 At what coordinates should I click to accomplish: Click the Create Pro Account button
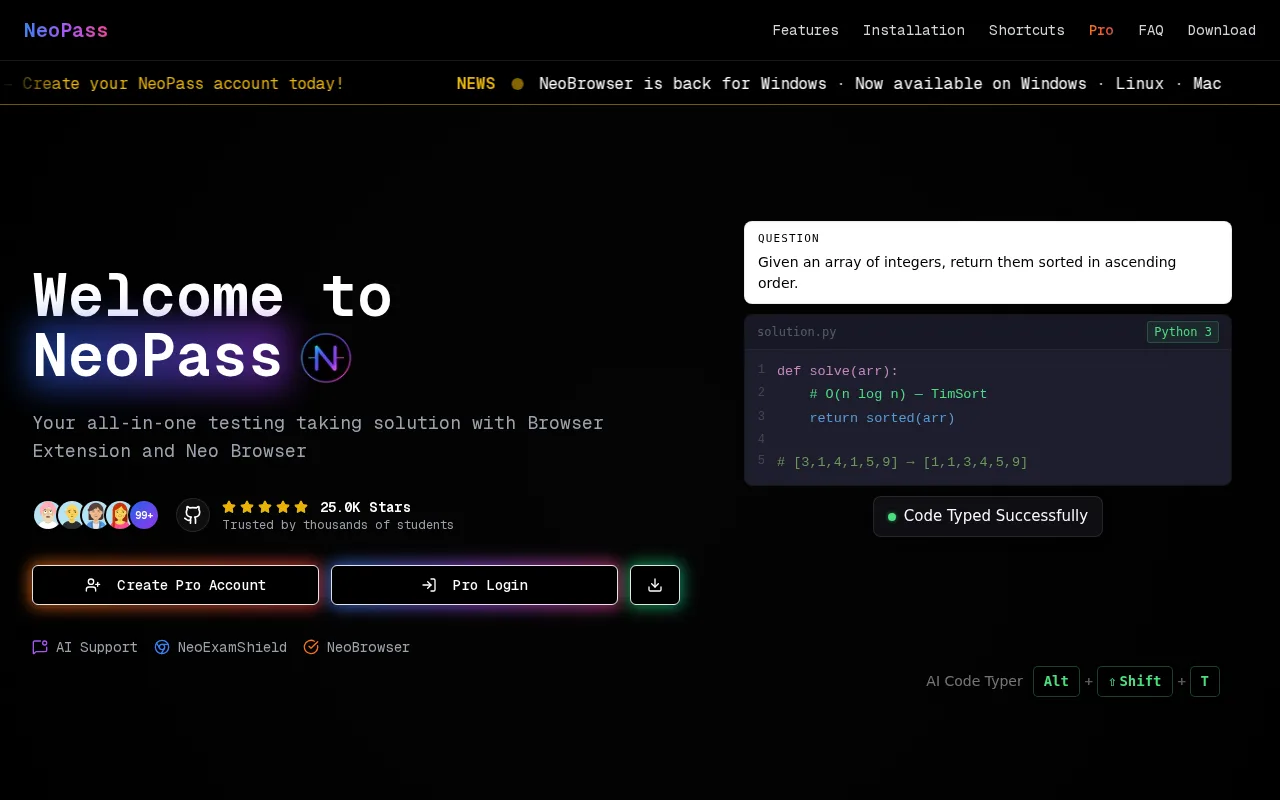[x=175, y=585]
